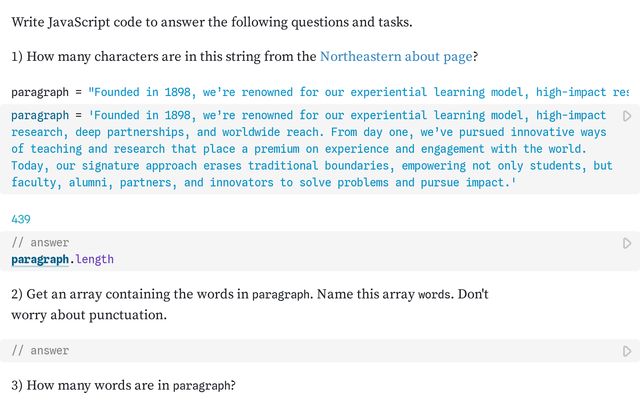Run the paragraph string definition cell

click(627, 116)
